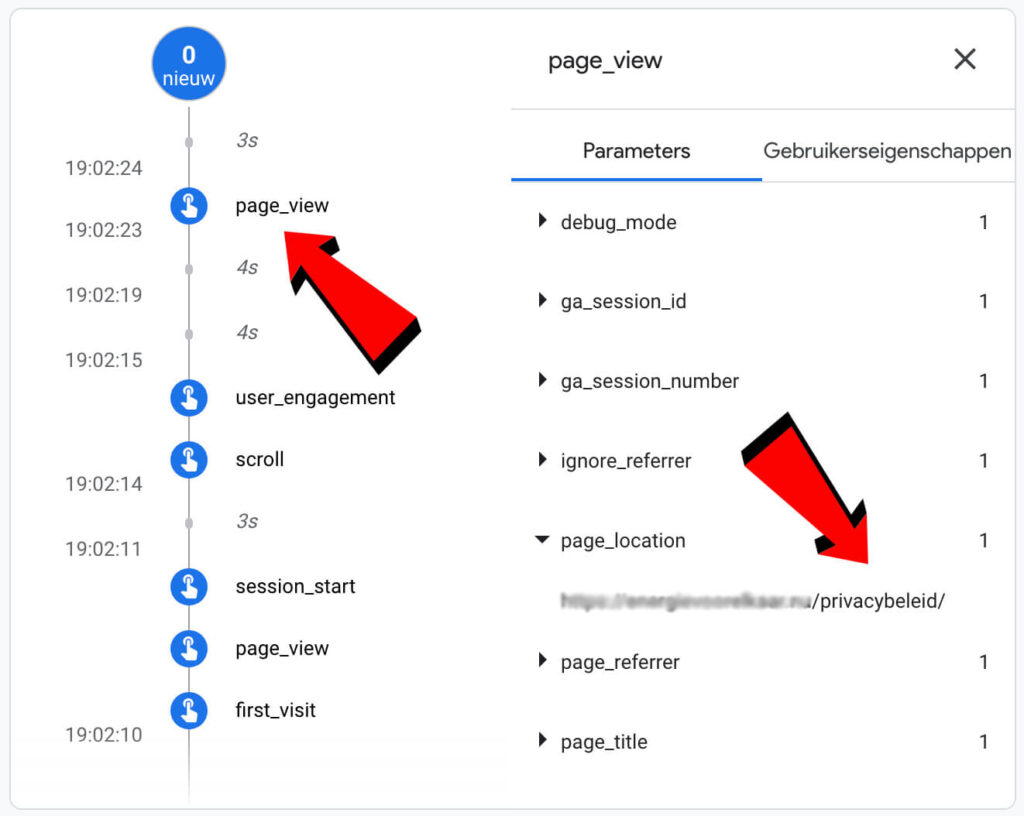
Task: Expand the ga_session_number parameter
Action: [542, 381]
